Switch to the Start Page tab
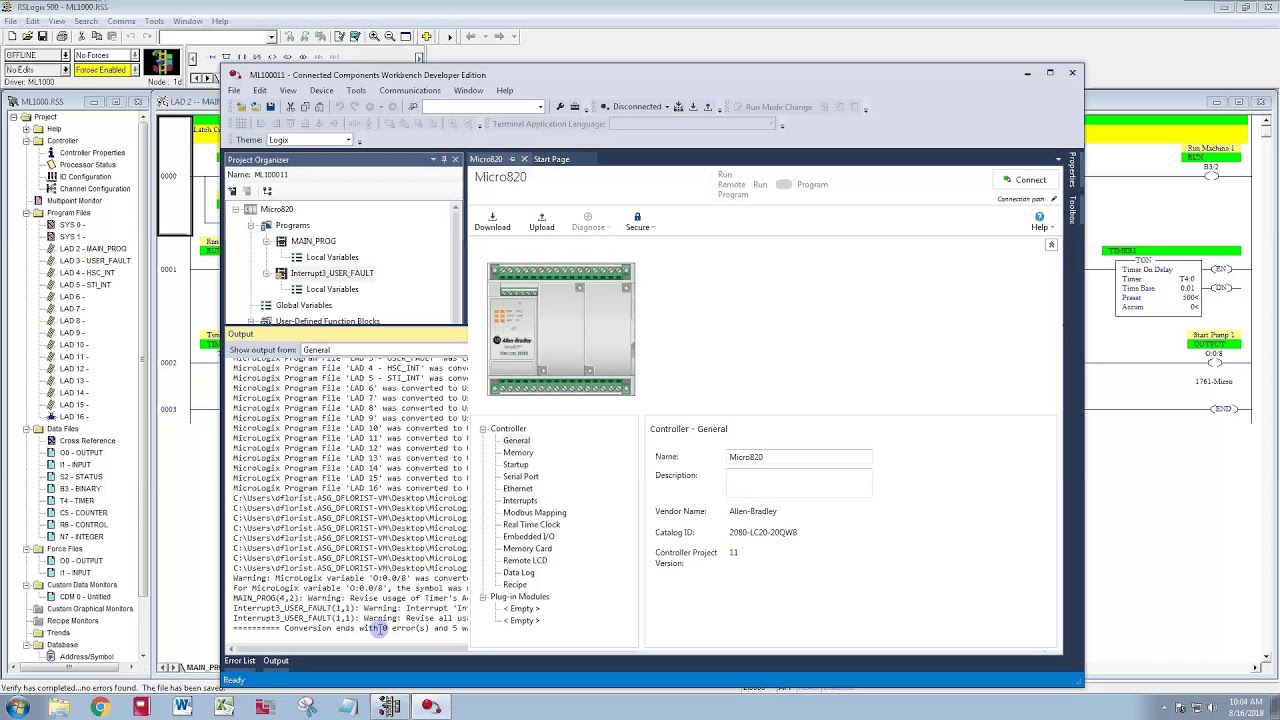 pyautogui.click(x=551, y=159)
